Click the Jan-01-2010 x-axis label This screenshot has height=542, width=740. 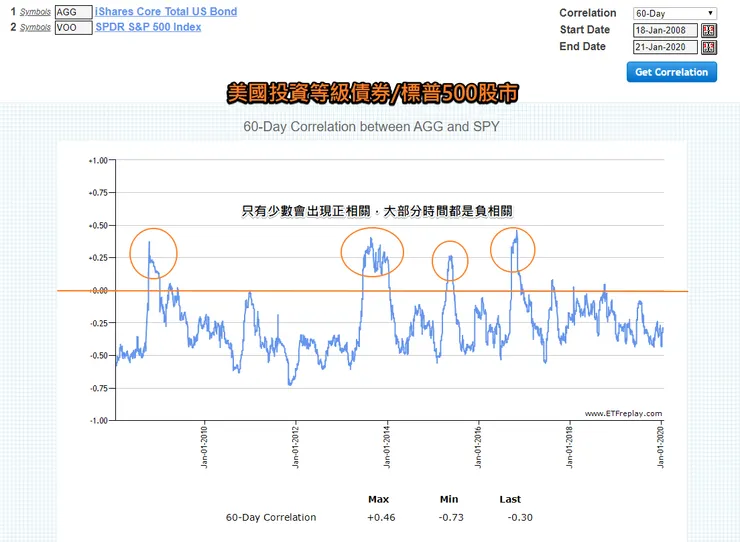point(204,446)
